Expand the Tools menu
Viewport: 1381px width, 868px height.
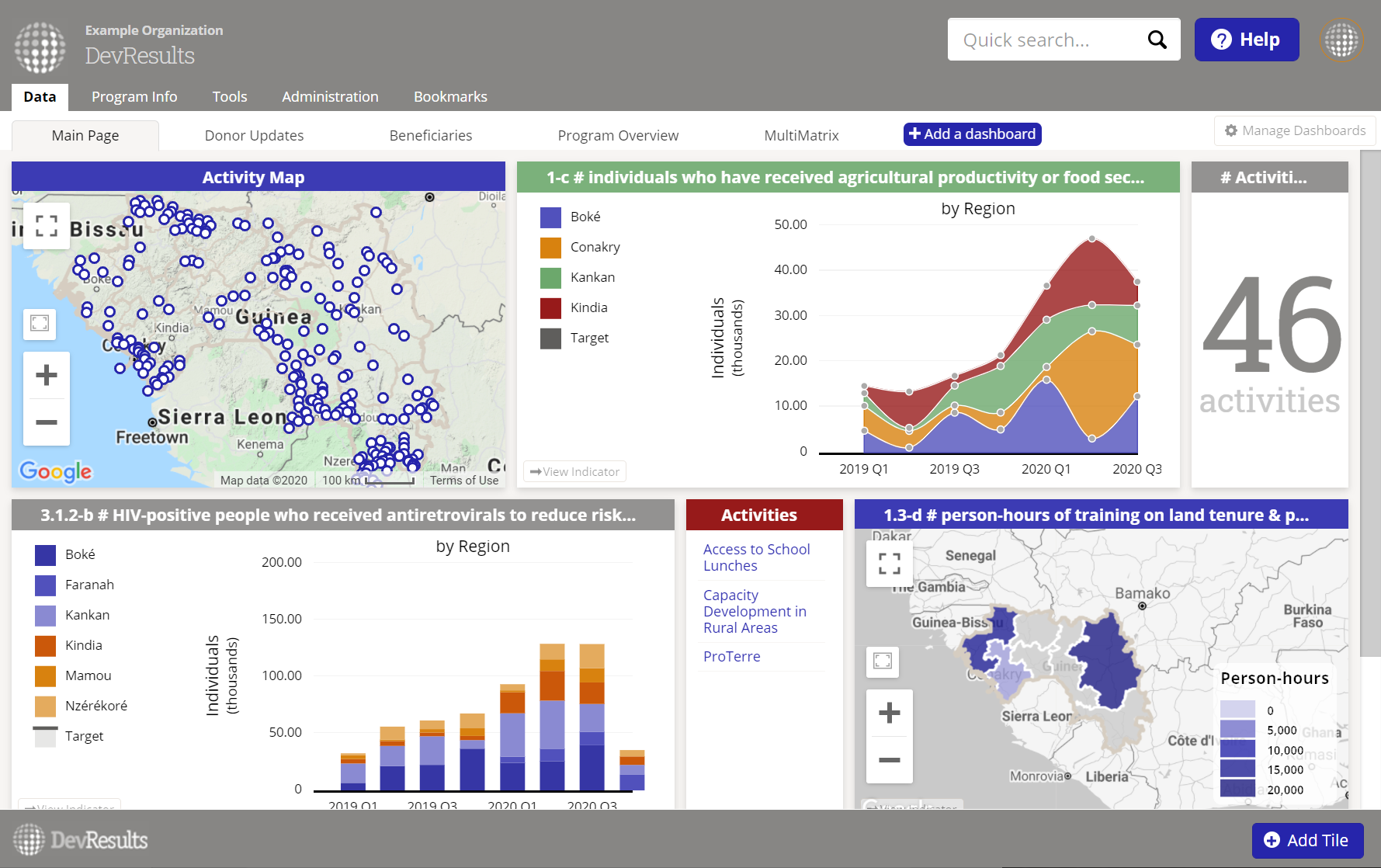pyautogui.click(x=230, y=97)
